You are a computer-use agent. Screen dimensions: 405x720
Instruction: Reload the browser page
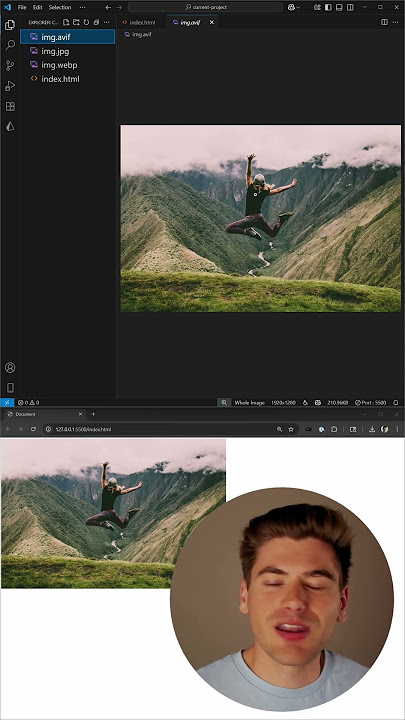click(x=33, y=429)
